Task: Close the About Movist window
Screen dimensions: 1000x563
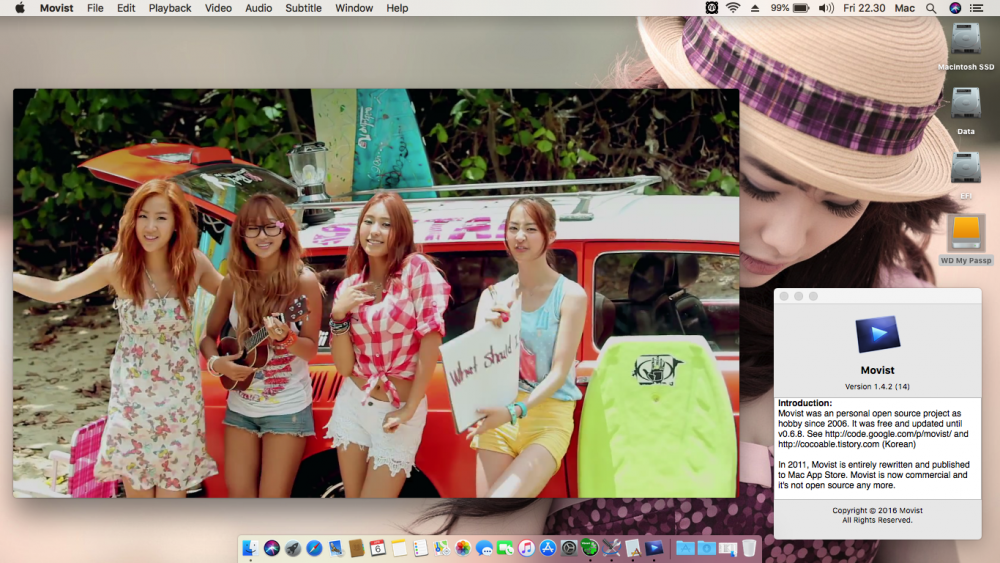Action: click(x=784, y=296)
